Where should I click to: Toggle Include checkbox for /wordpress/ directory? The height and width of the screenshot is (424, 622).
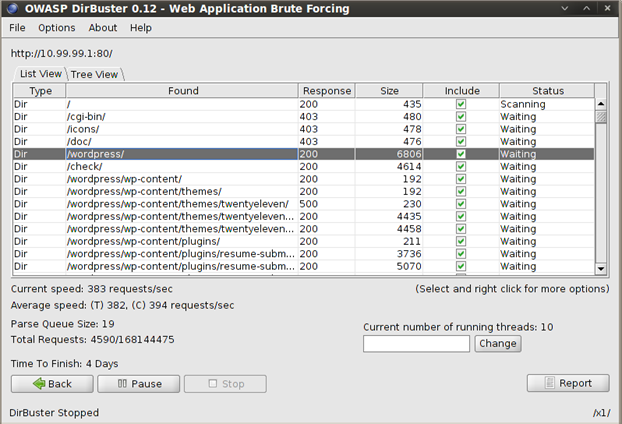460,154
